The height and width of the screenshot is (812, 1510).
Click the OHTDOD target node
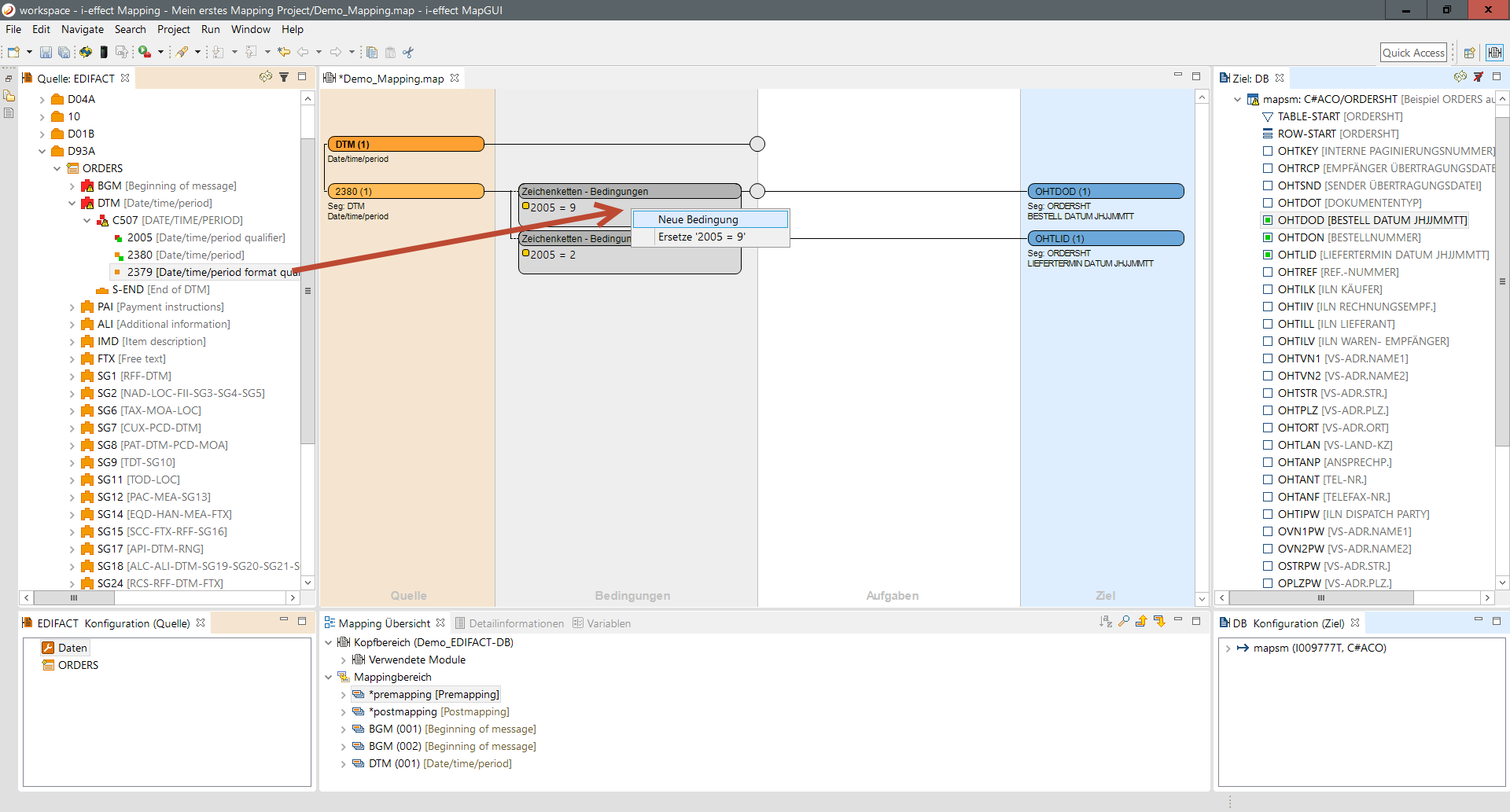[1105, 191]
